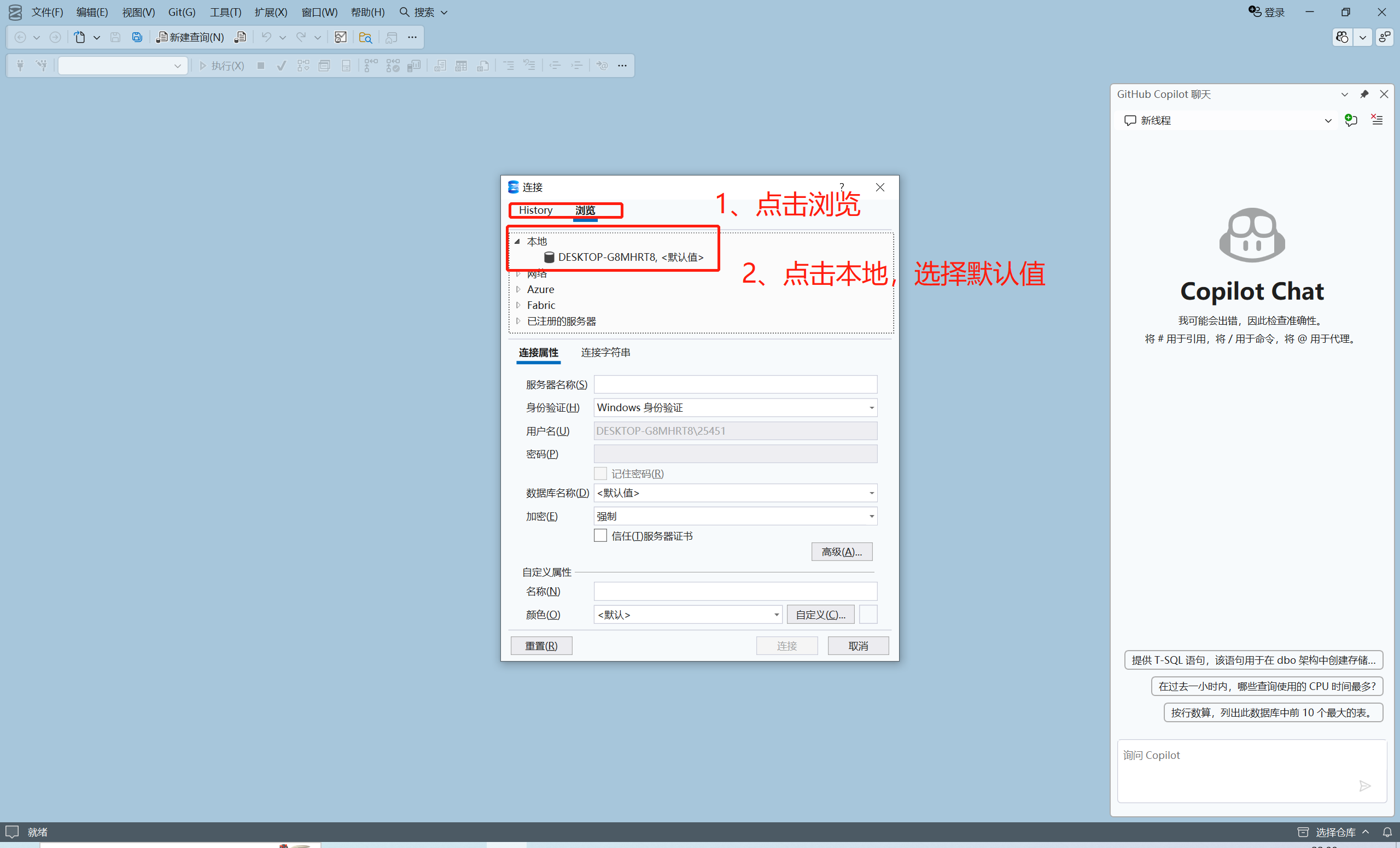Open the Find in Files icon

(x=365, y=37)
